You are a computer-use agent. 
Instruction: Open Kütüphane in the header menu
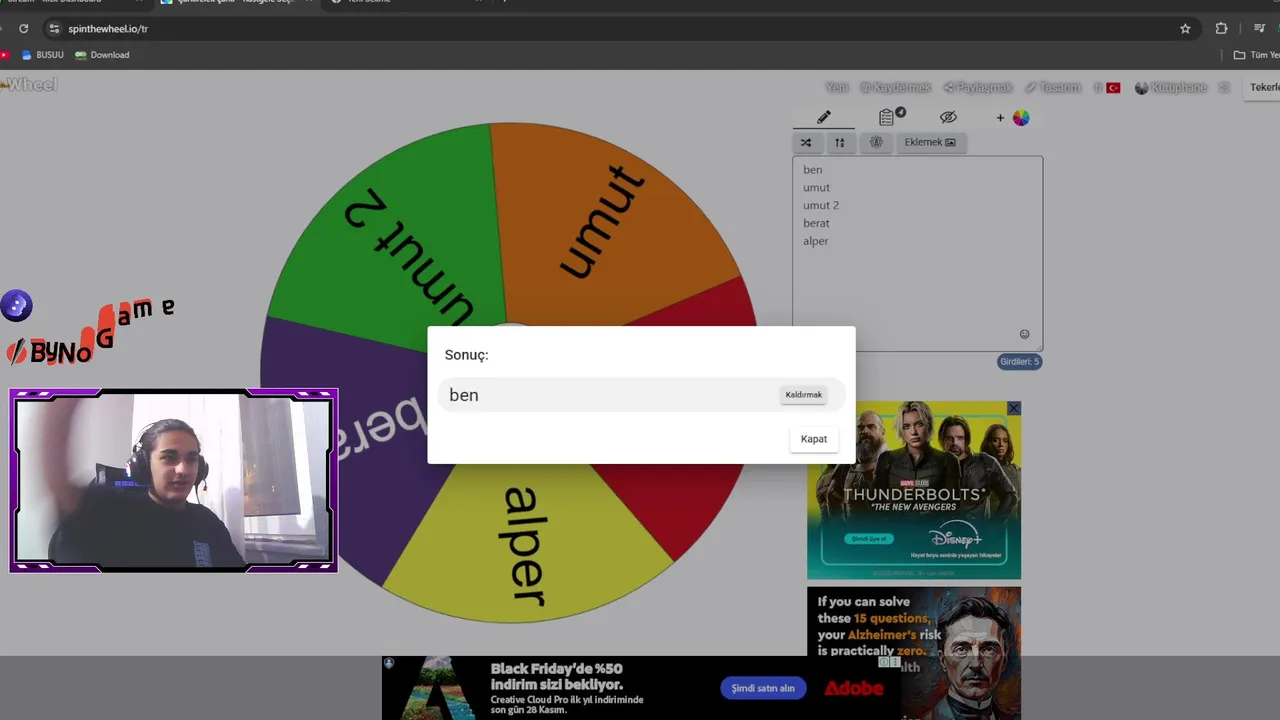tap(1171, 88)
